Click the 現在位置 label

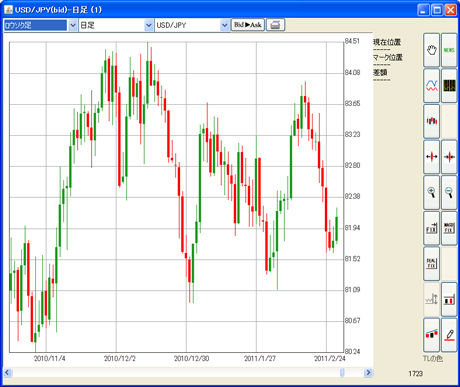(387, 42)
